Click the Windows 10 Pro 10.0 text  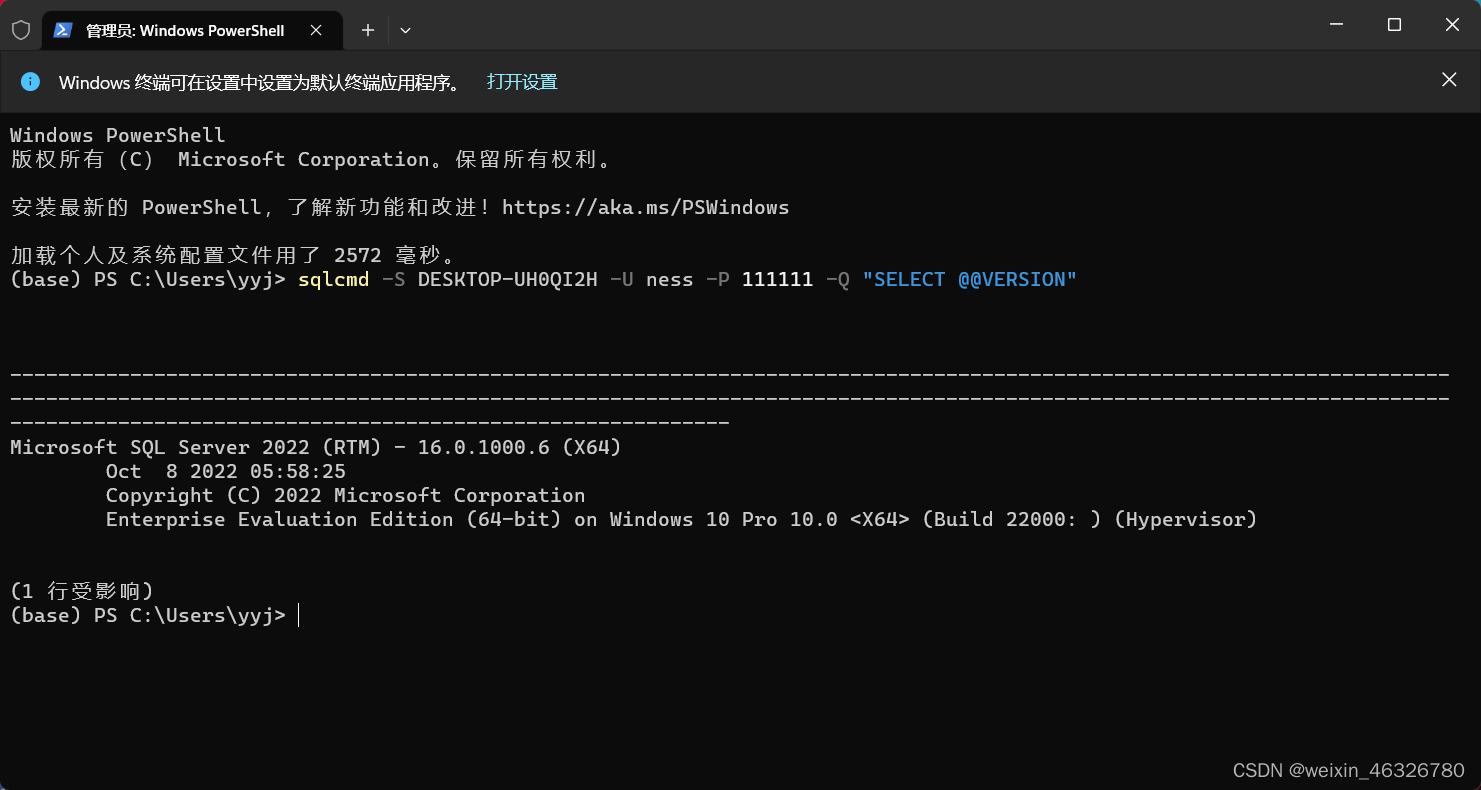(x=724, y=519)
